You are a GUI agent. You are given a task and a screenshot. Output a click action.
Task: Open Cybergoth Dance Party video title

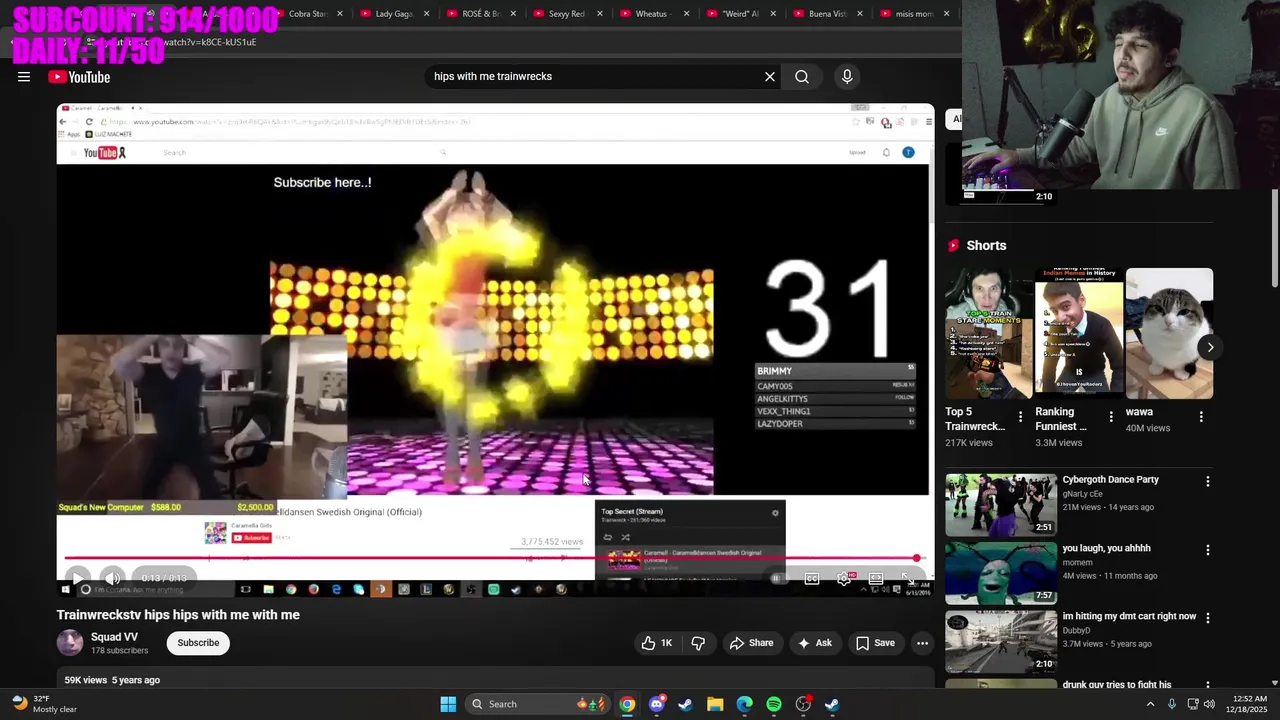[x=1110, y=480]
